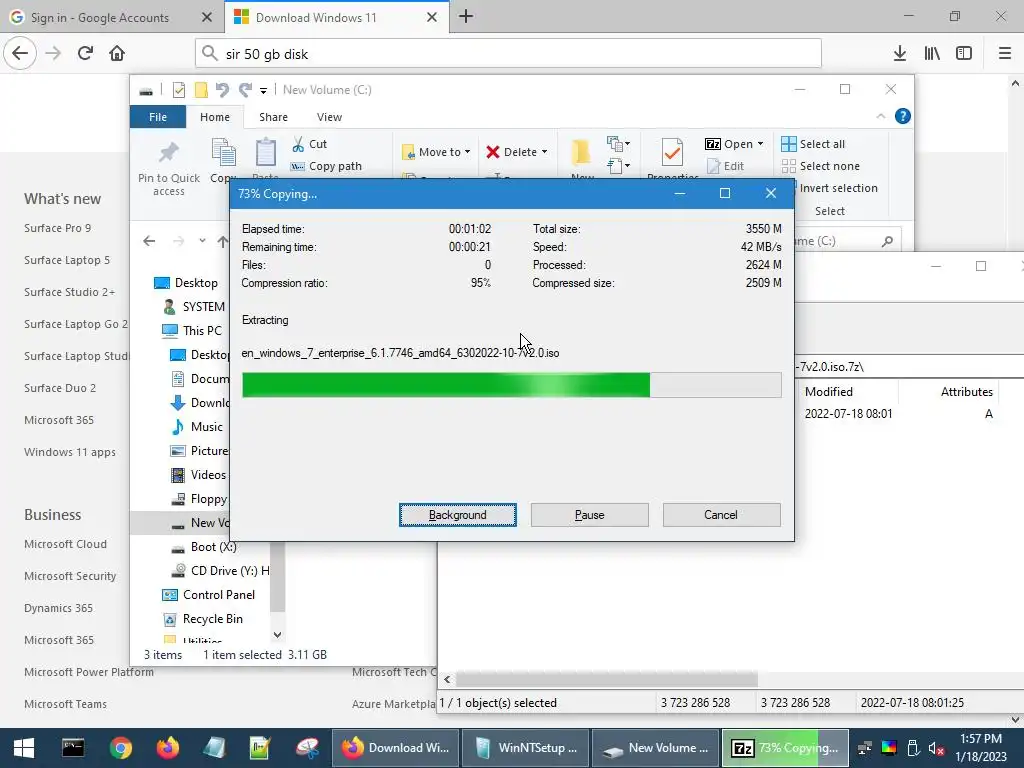Reload the browser page
This screenshot has height=768, width=1024.
coord(85,54)
